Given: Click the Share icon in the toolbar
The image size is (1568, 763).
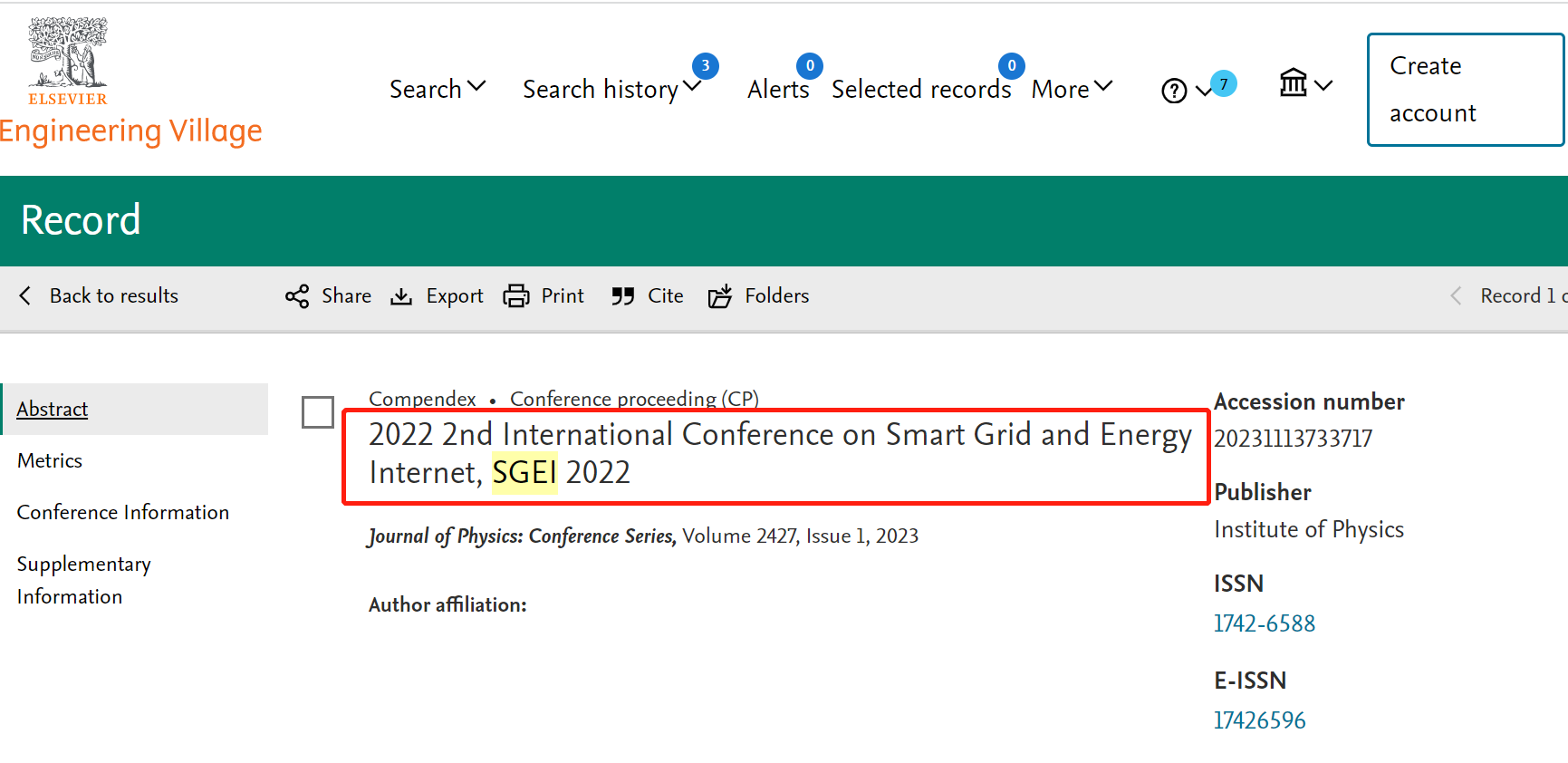Looking at the screenshot, I should coord(296,296).
